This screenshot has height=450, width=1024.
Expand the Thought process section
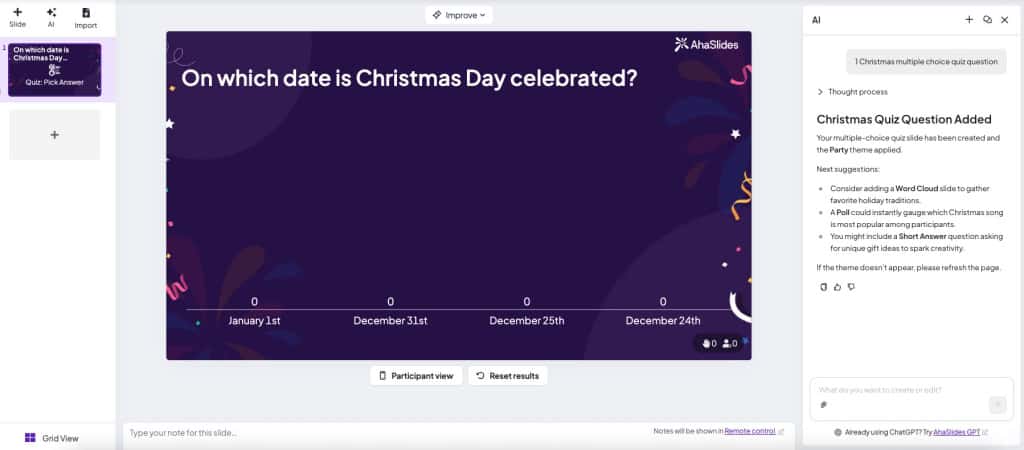coord(852,92)
